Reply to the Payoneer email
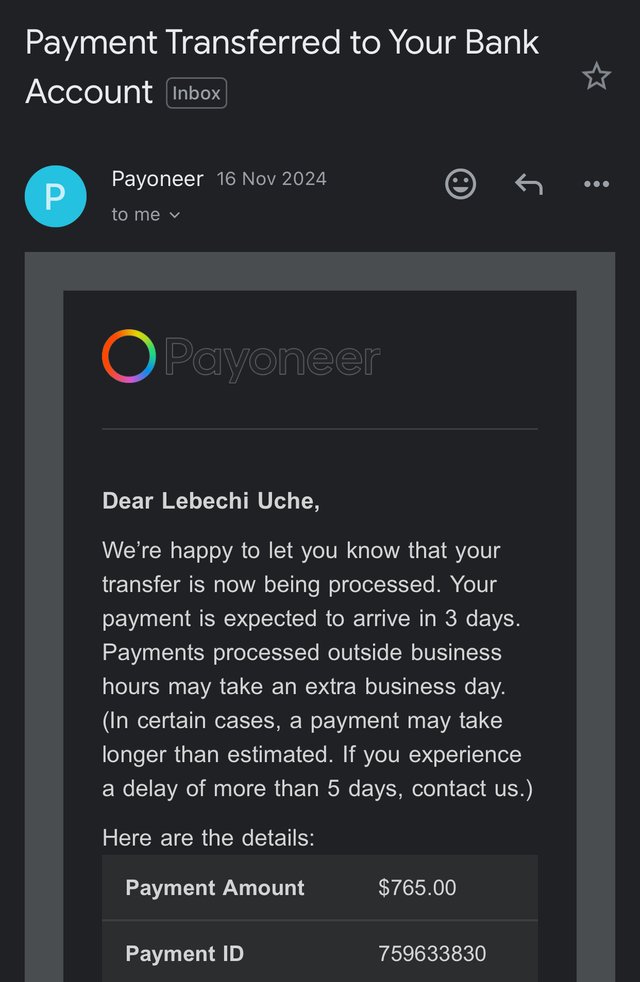This screenshot has height=982, width=640. point(529,184)
